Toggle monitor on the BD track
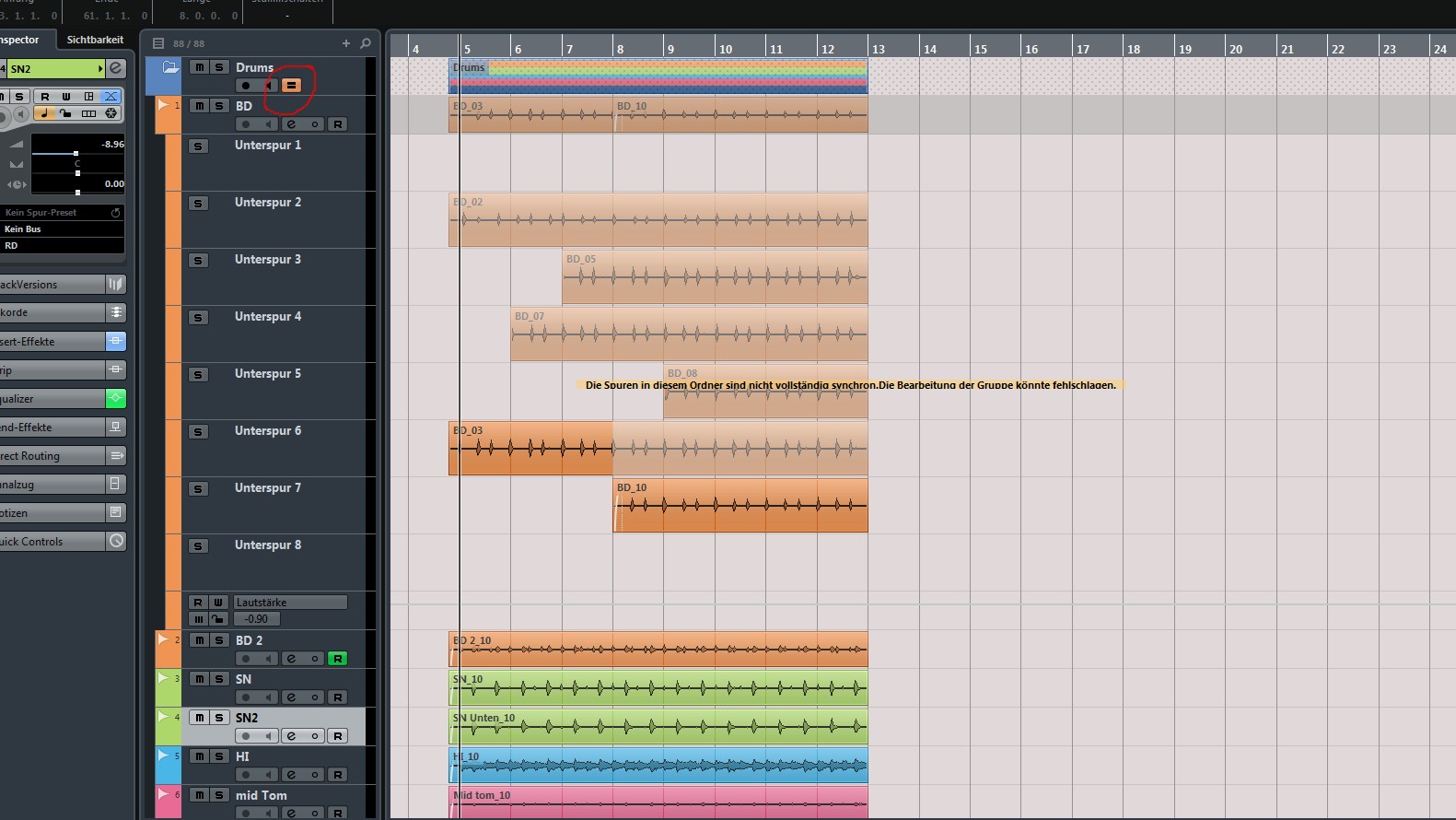The image size is (1456, 820). click(268, 124)
